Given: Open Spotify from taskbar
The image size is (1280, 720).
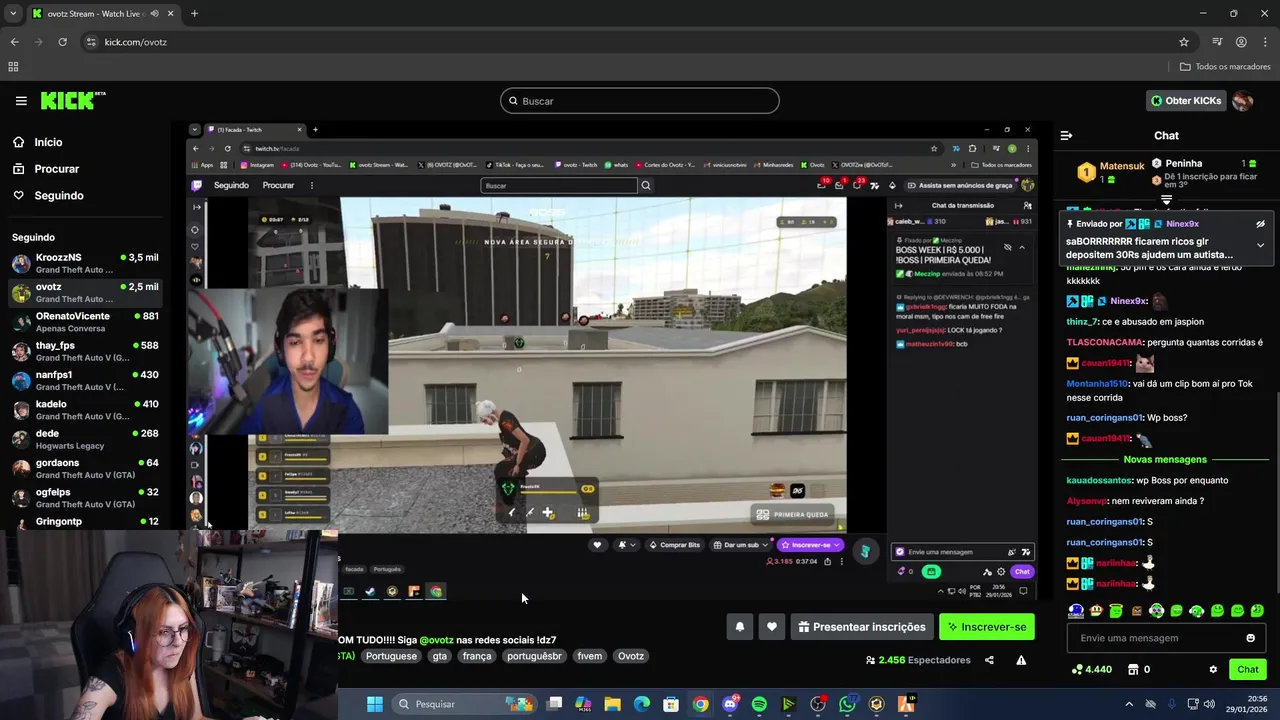Looking at the screenshot, I should [x=759, y=704].
